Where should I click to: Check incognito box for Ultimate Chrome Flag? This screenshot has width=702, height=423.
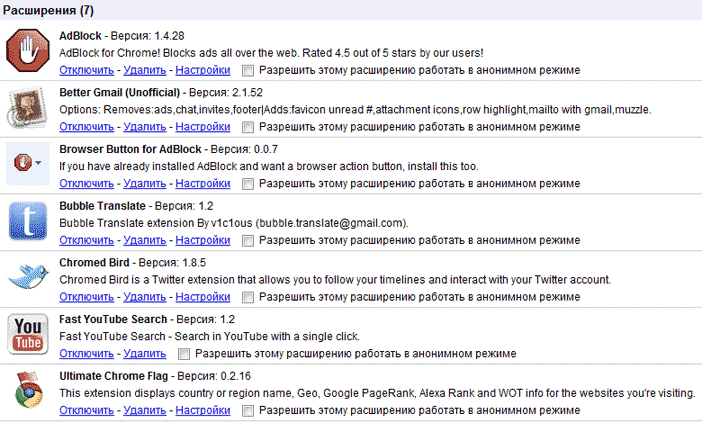248,410
